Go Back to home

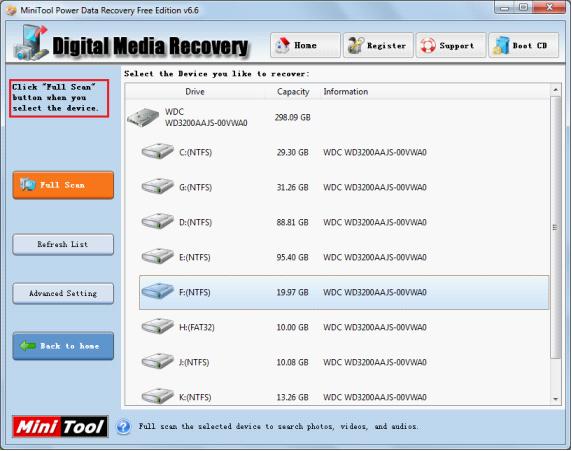63,346
